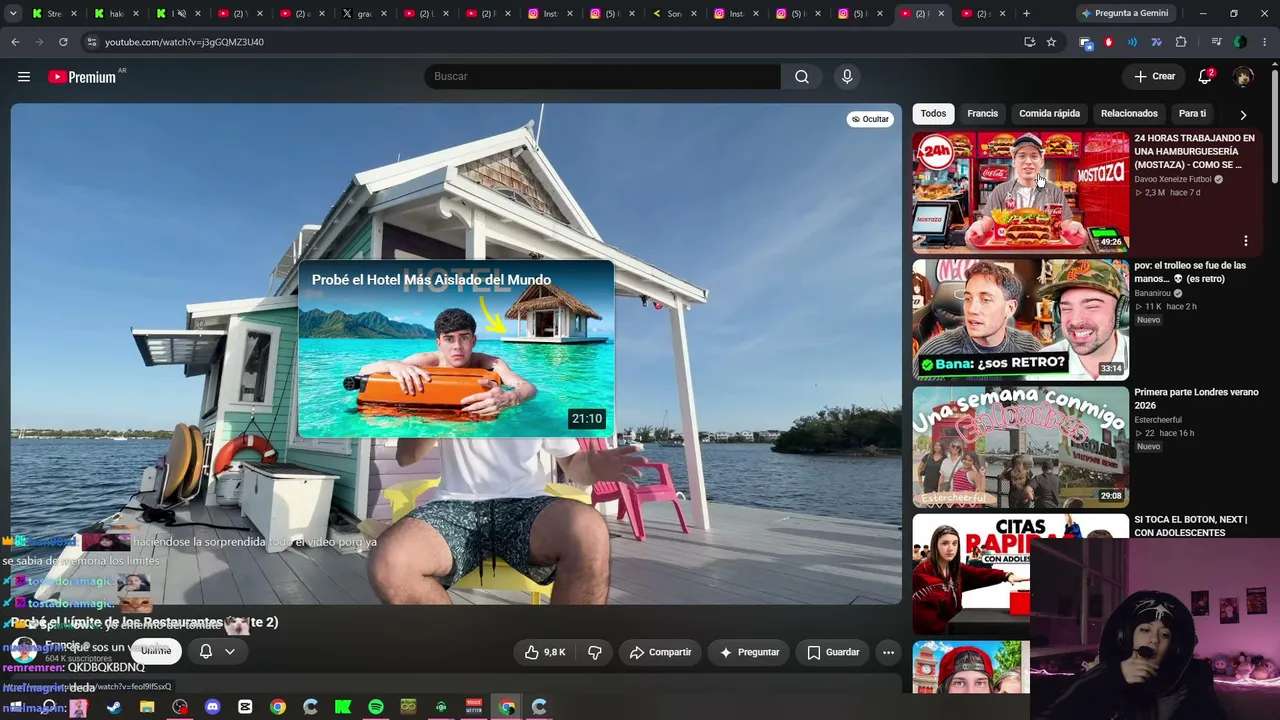Click the address bar URL
This screenshot has height=720, width=1280.
click(x=184, y=42)
